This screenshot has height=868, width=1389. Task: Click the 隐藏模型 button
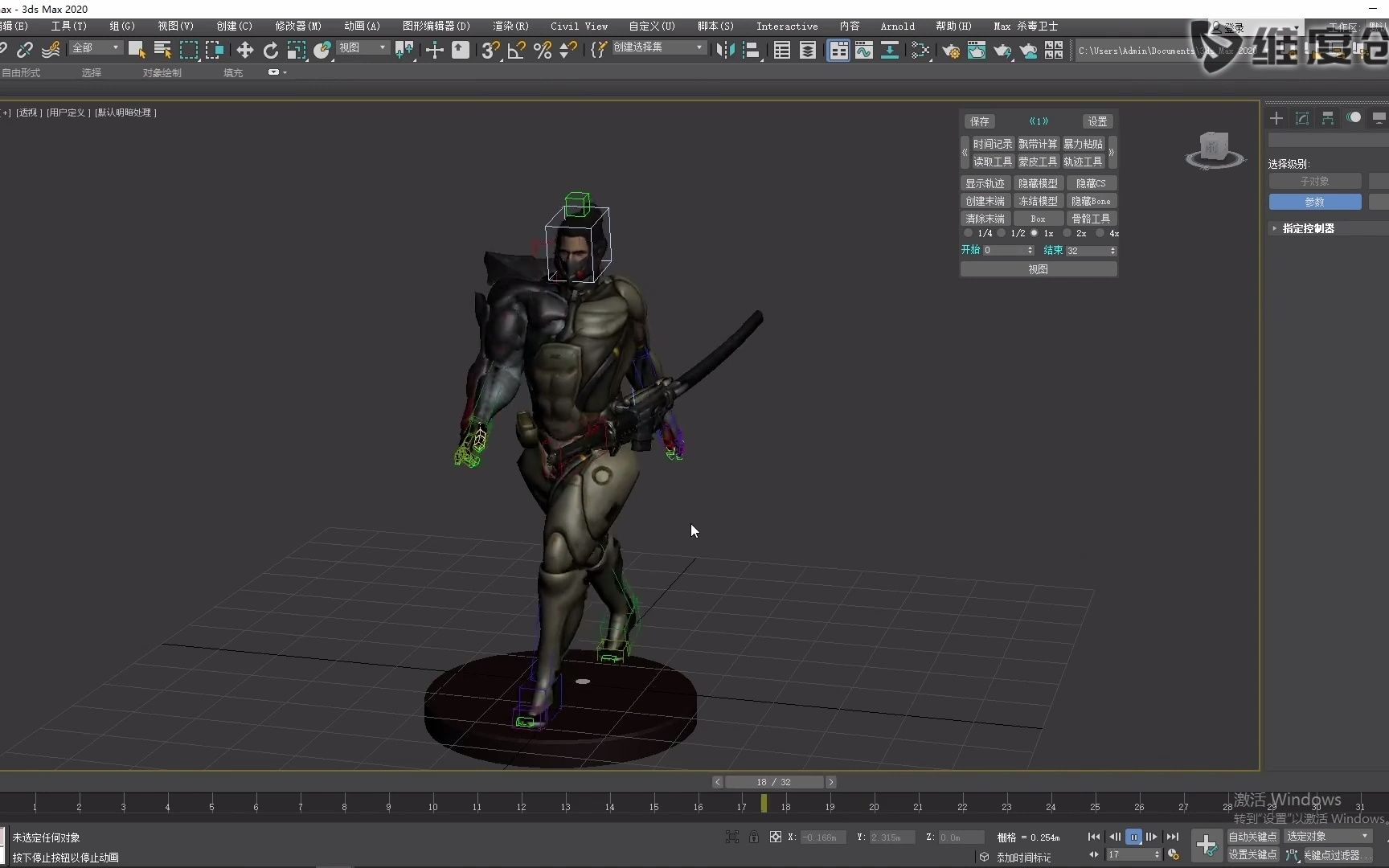click(1038, 183)
